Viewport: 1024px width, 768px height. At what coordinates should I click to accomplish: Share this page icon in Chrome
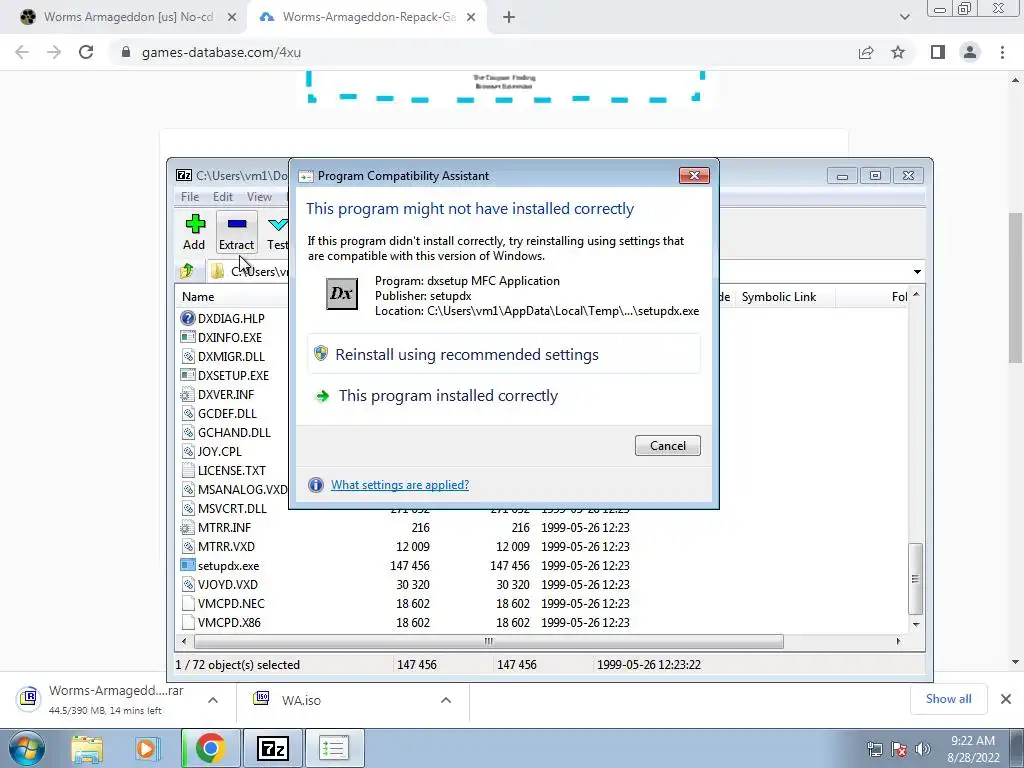tap(866, 52)
